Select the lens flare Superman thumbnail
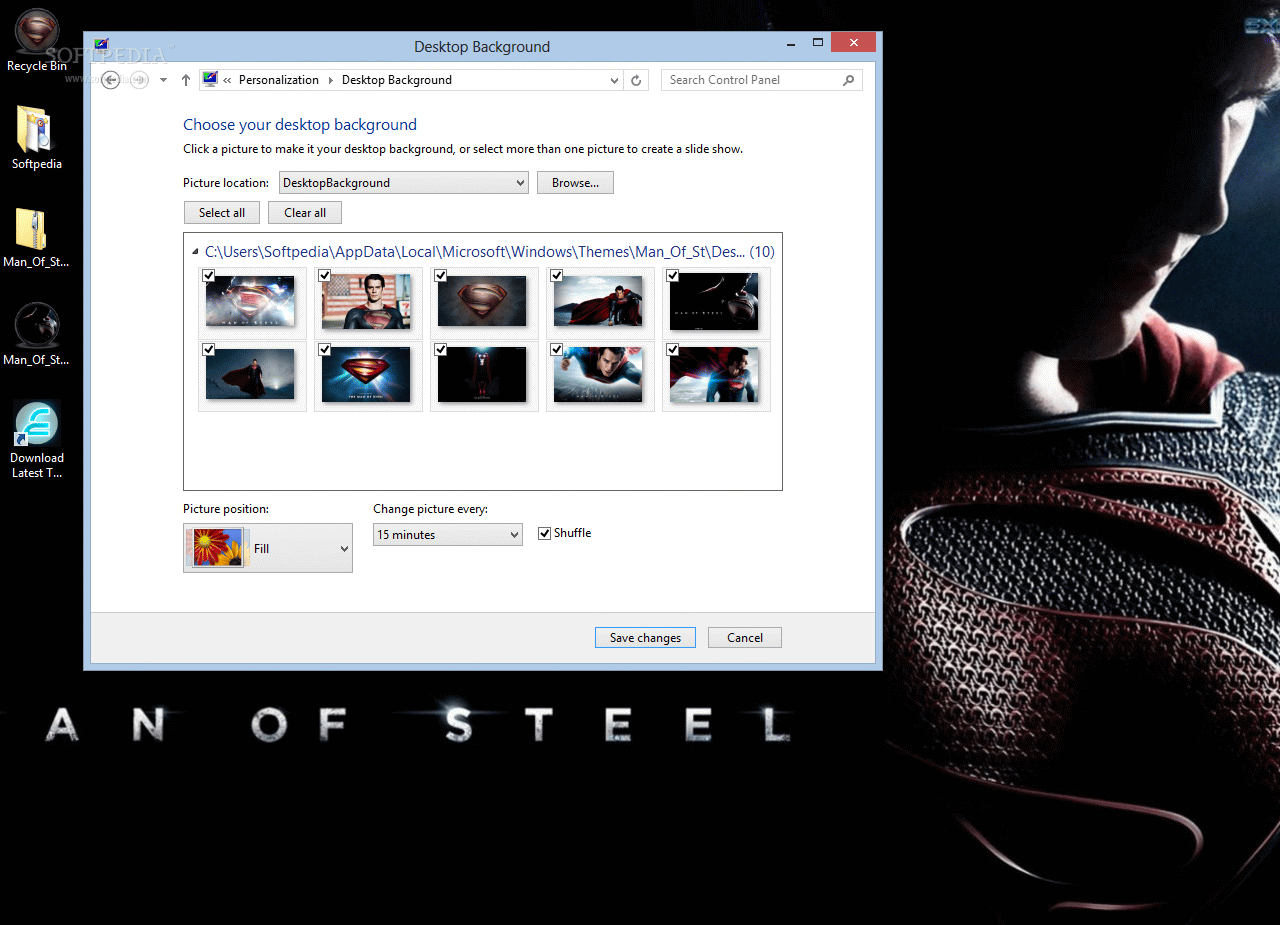Image resolution: width=1280 pixels, height=925 pixels. [x=714, y=375]
